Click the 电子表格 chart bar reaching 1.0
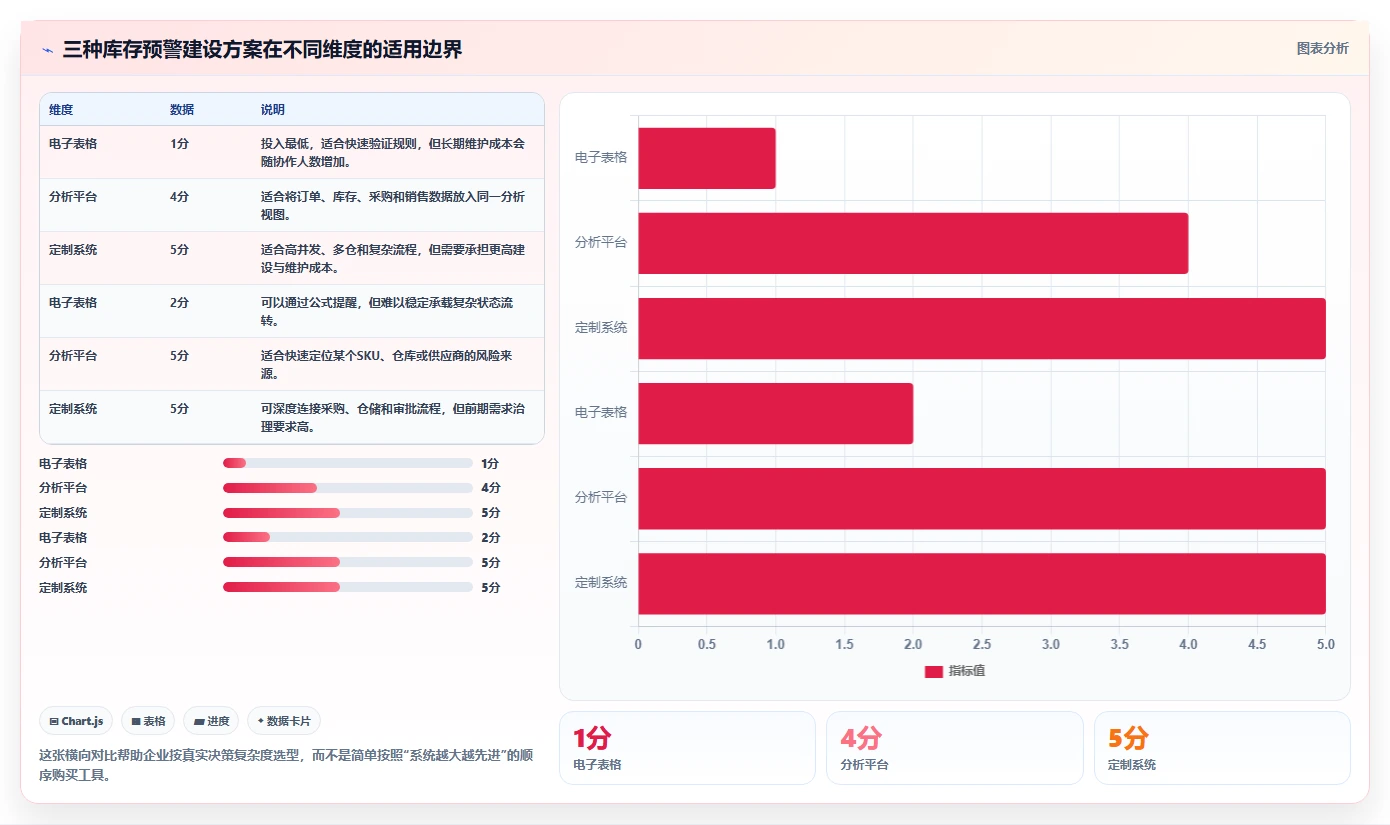The image size is (1390, 825). coord(707,158)
